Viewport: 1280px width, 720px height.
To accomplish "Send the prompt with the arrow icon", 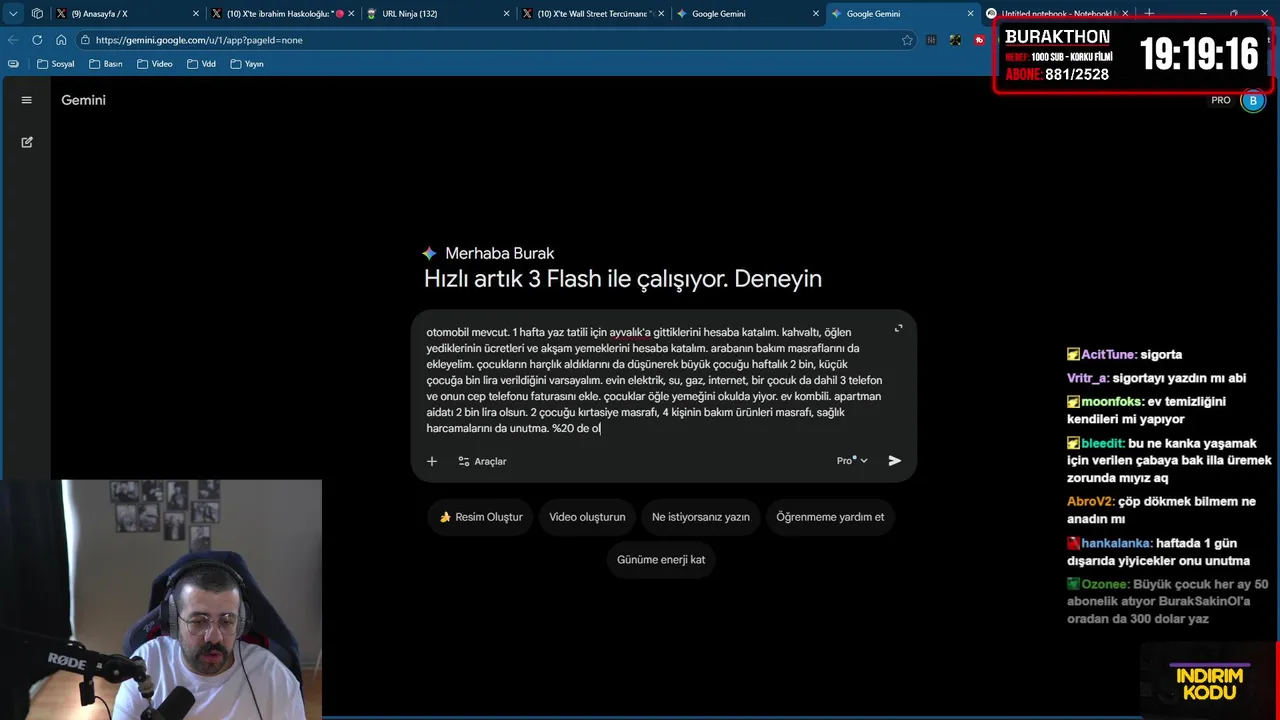I will 895,461.
